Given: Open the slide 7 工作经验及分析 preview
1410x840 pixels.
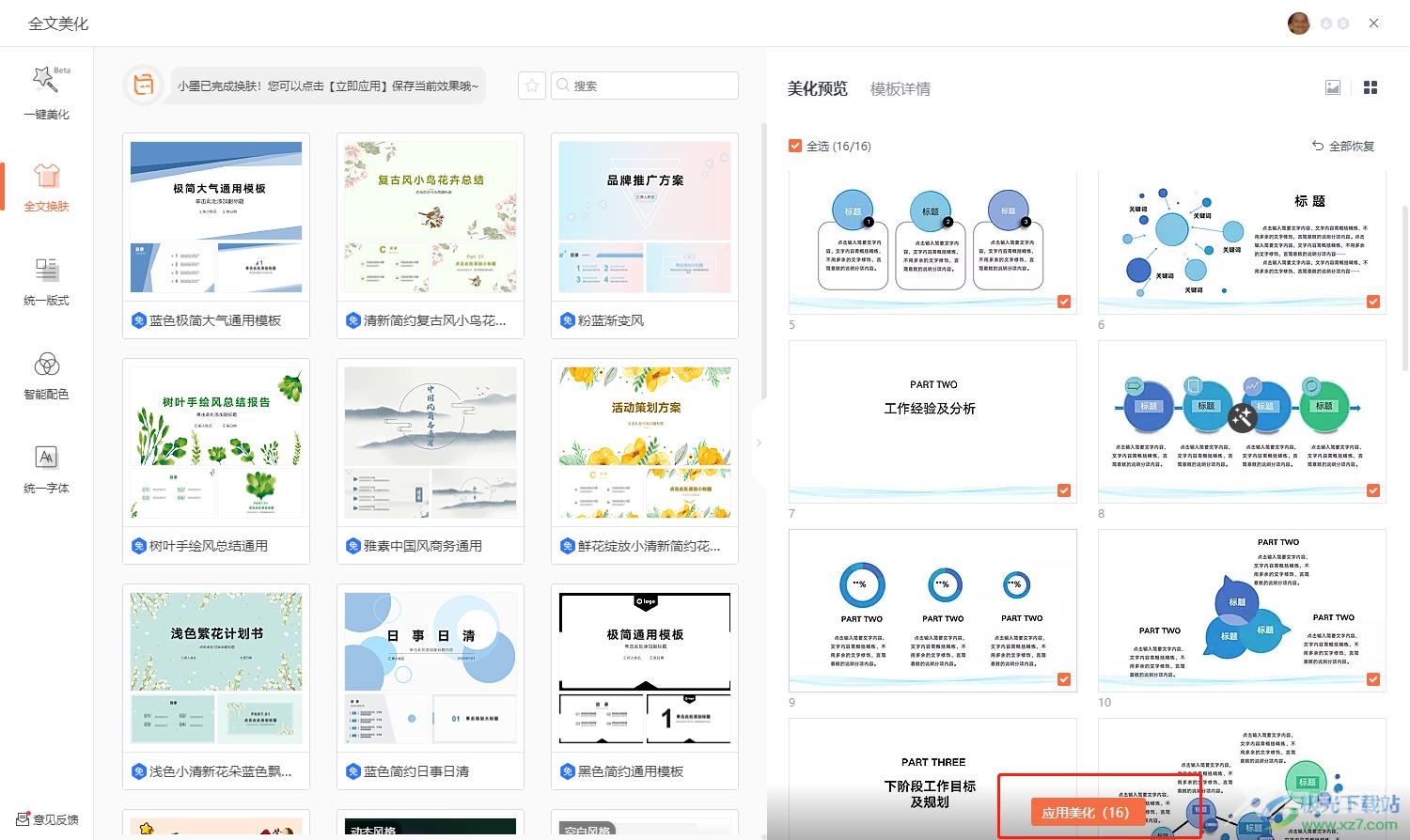Looking at the screenshot, I should pyautogui.click(x=932, y=421).
